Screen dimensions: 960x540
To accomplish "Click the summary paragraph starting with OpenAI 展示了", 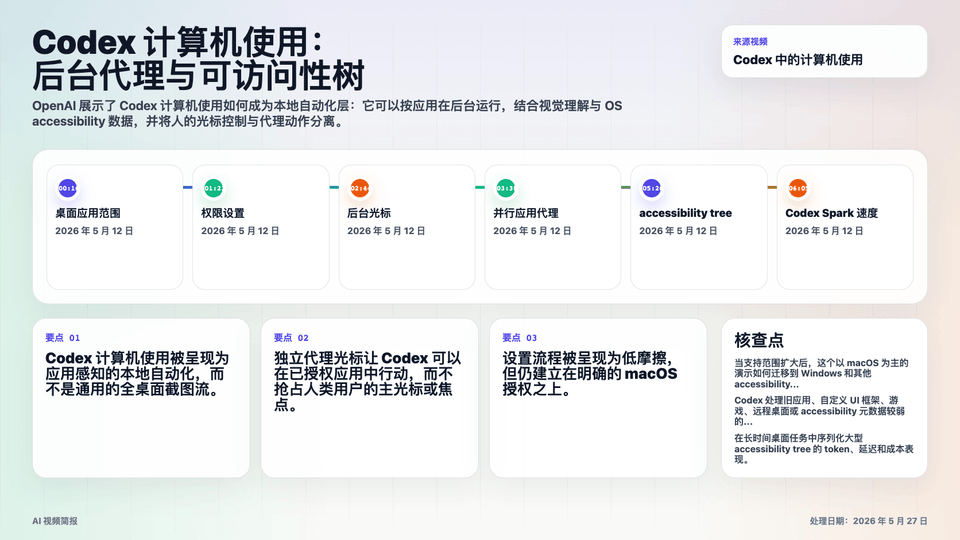I will pos(327,113).
